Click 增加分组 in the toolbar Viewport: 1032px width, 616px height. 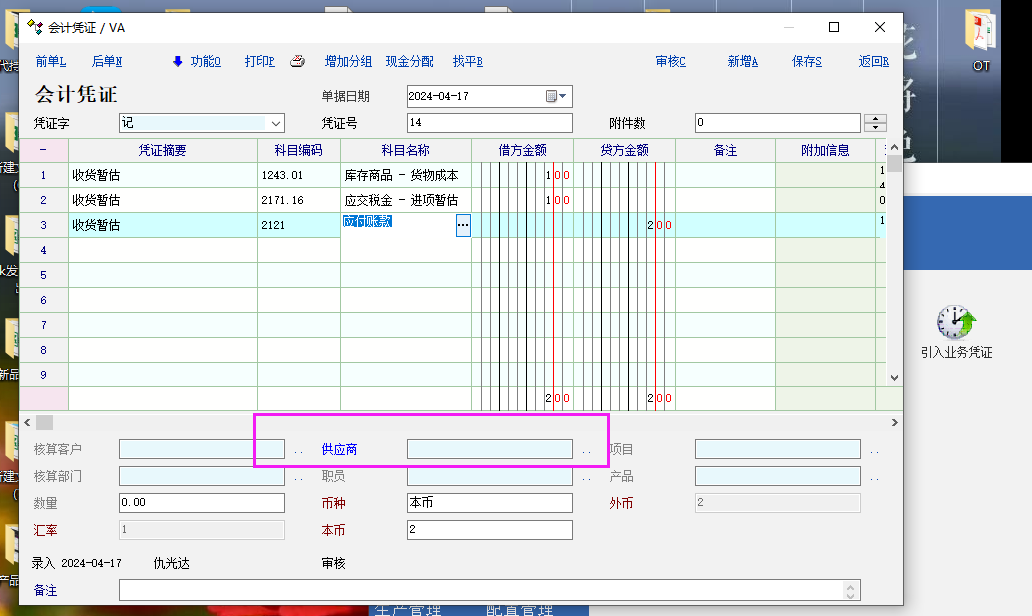click(x=348, y=62)
